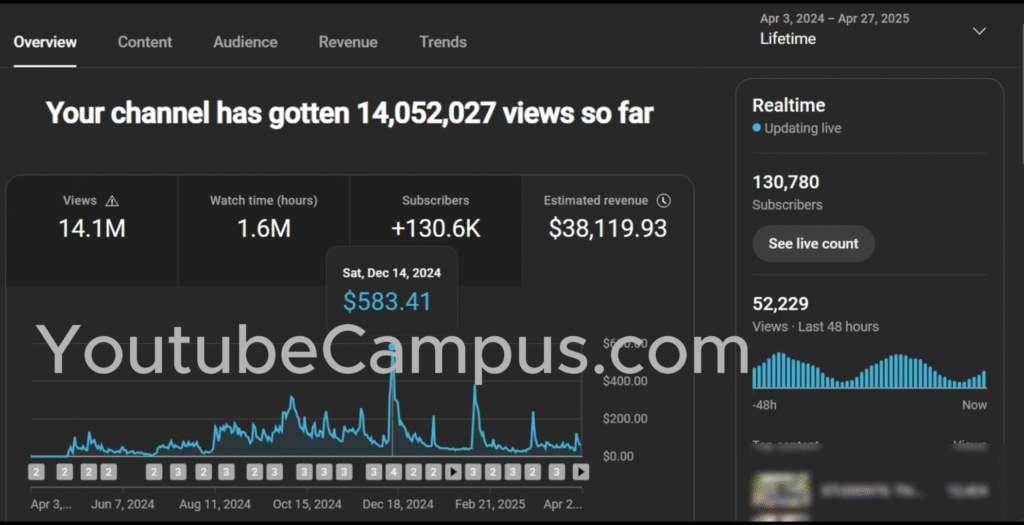Click the Updating live status text
1024x525 pixels.
pyautogui.click(x=803, y=128)
